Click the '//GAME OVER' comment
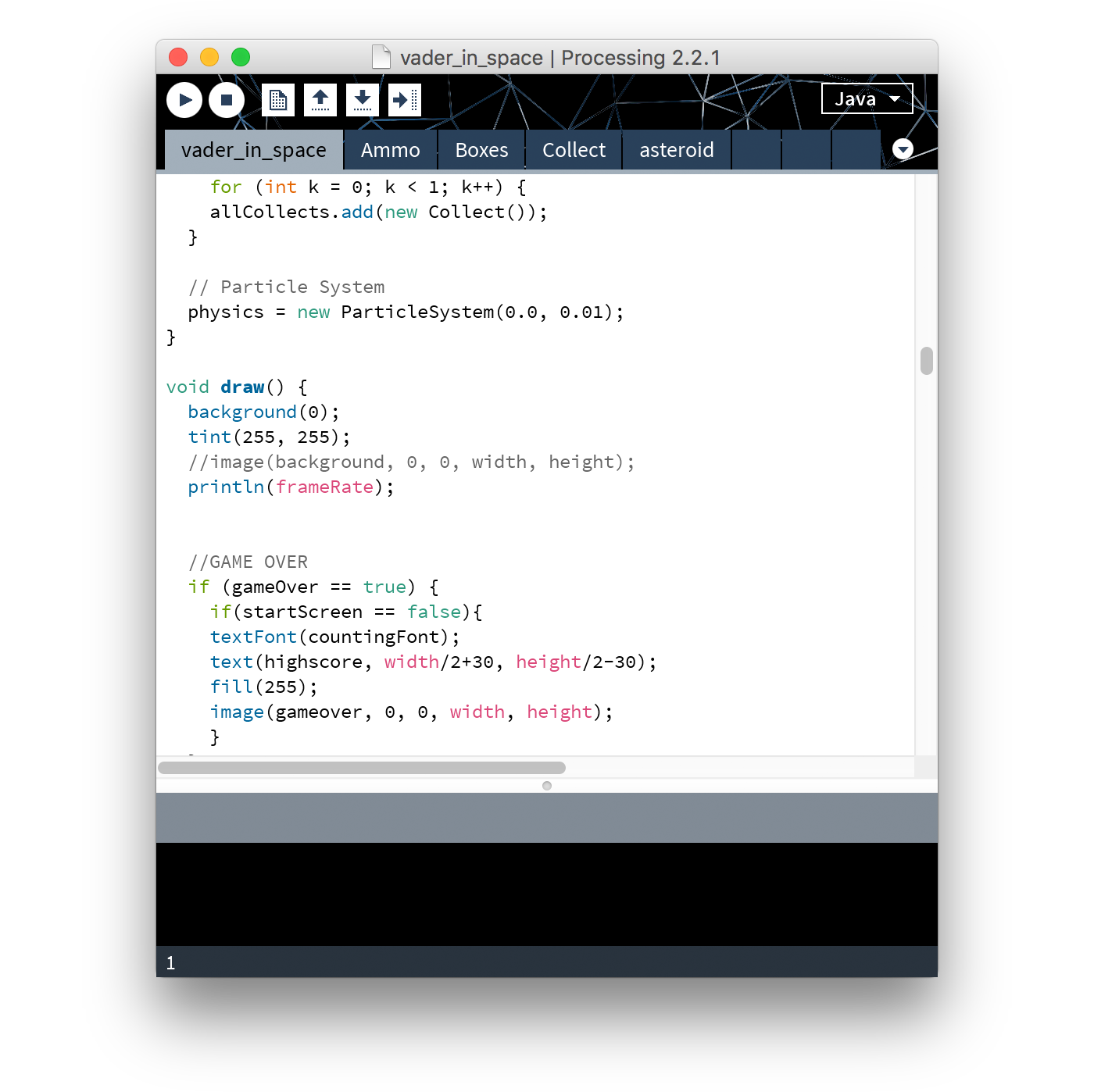The image size is (1094, 1092). [248, 562]
